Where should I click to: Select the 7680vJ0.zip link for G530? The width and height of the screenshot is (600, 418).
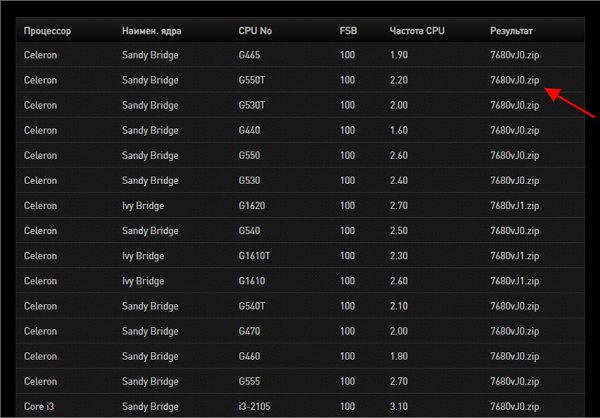(x=514, y=181)
